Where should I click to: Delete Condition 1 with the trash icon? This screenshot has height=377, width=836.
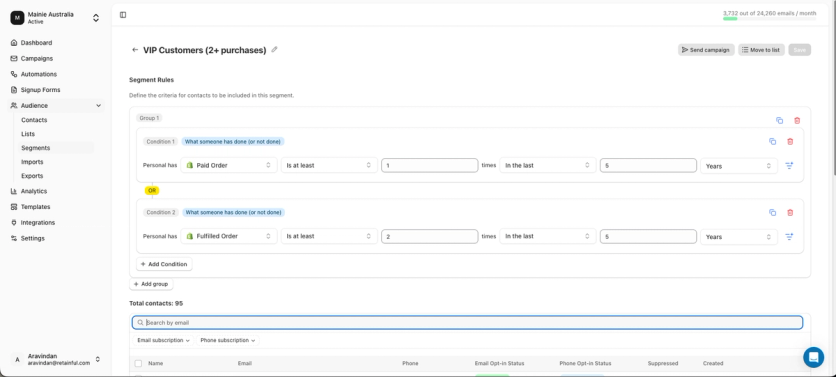pos(790,141)
